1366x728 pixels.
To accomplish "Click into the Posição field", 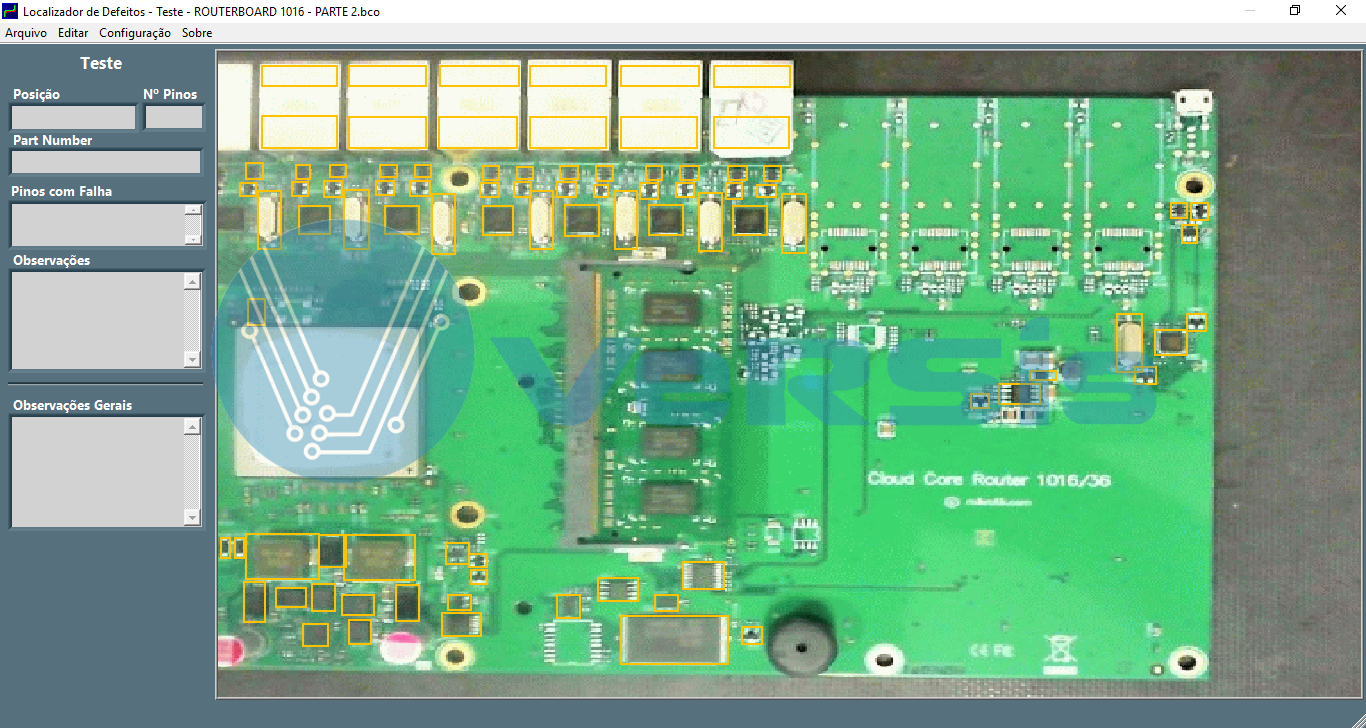I will click(x=73, y=117).
